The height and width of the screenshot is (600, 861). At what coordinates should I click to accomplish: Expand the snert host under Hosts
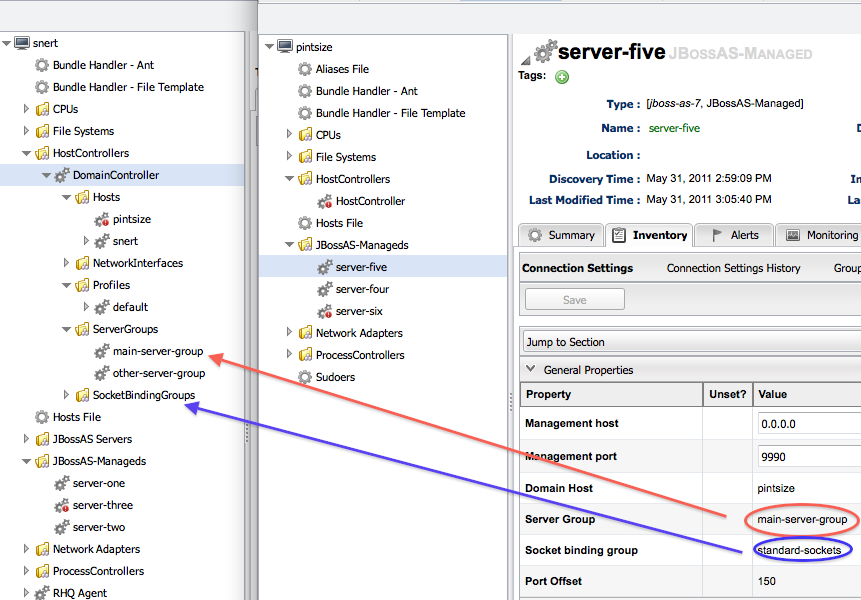click(x=86, y=240)
